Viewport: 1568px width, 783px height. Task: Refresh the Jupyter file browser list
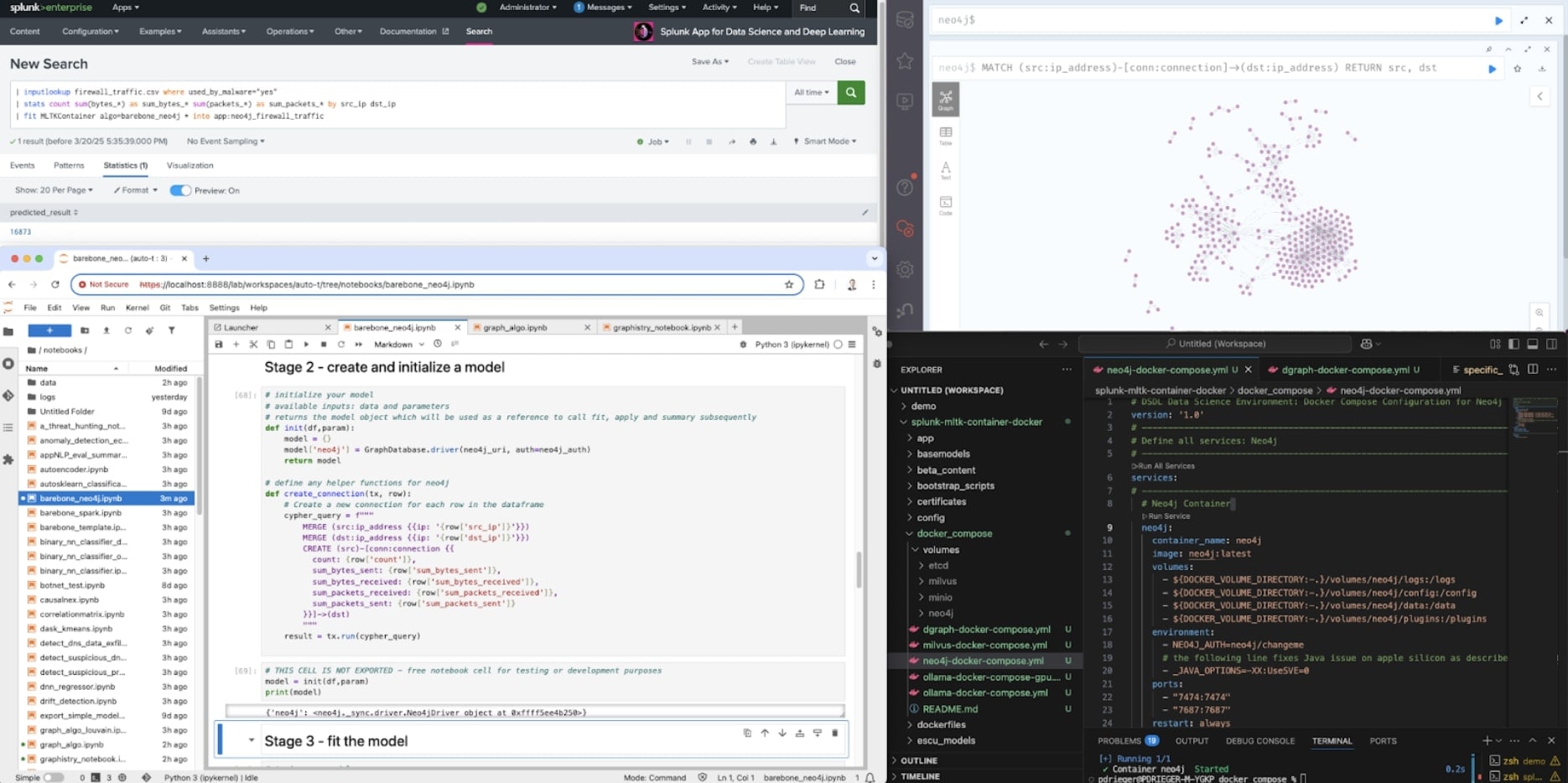128,330
